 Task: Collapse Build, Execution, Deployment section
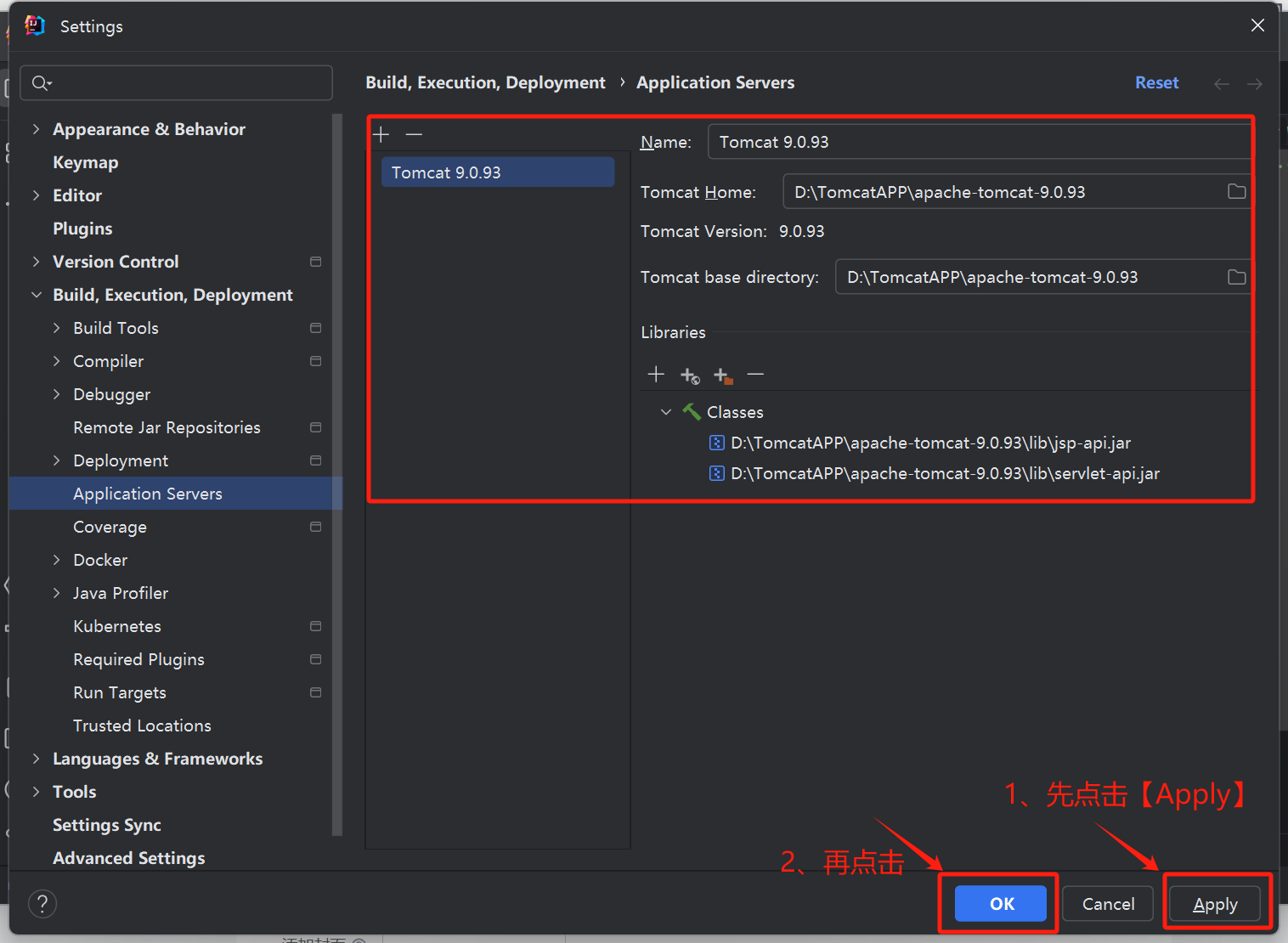point(36,295)
